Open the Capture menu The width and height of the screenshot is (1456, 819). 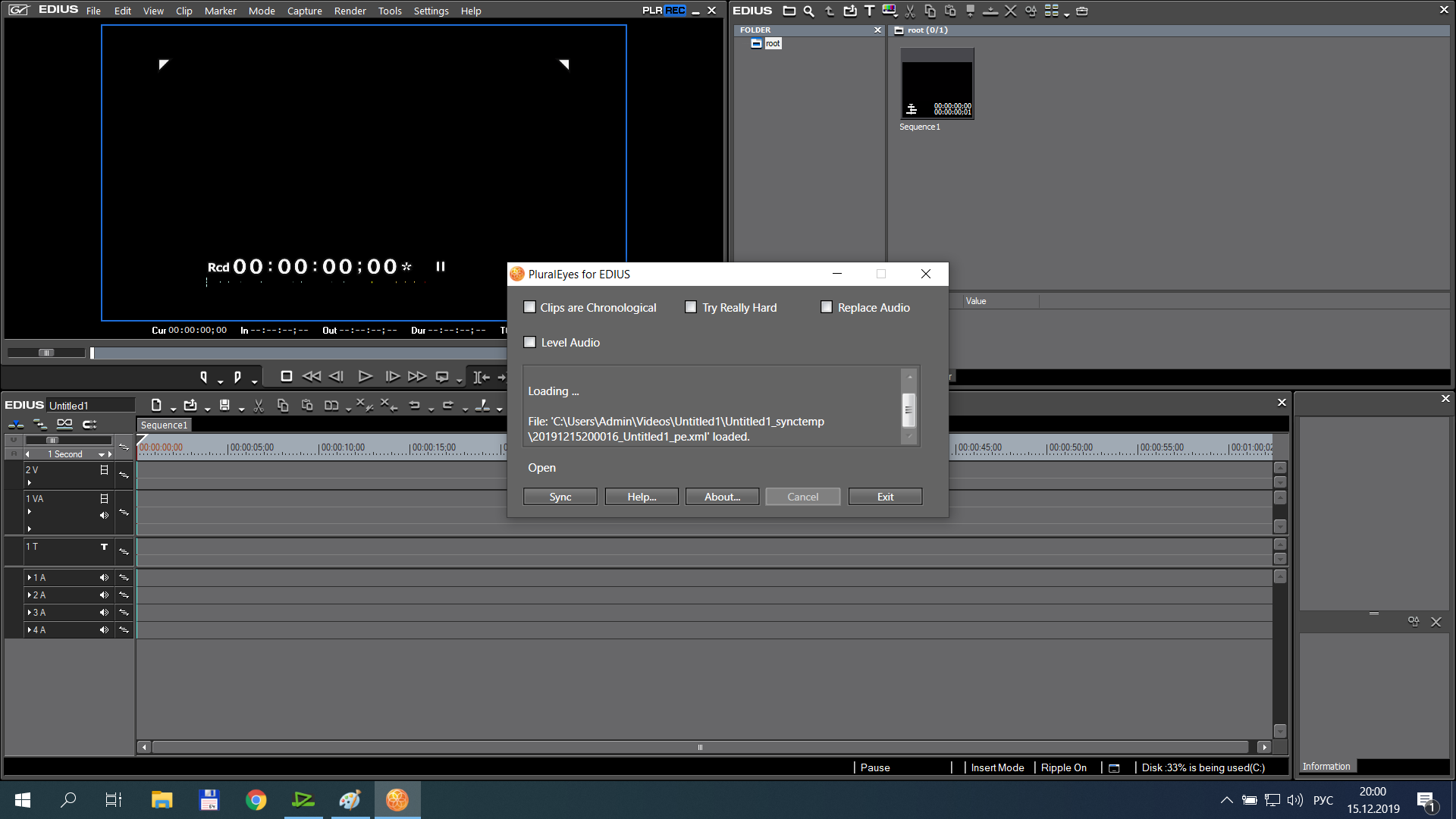click(304, 11)
